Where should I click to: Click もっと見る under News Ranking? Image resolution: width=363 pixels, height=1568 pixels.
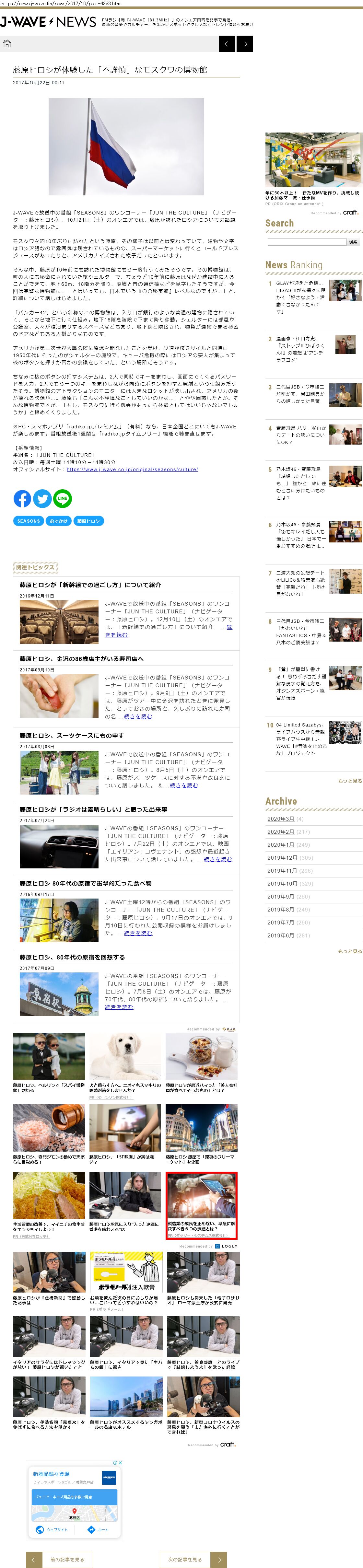click(x=350, y=780)
